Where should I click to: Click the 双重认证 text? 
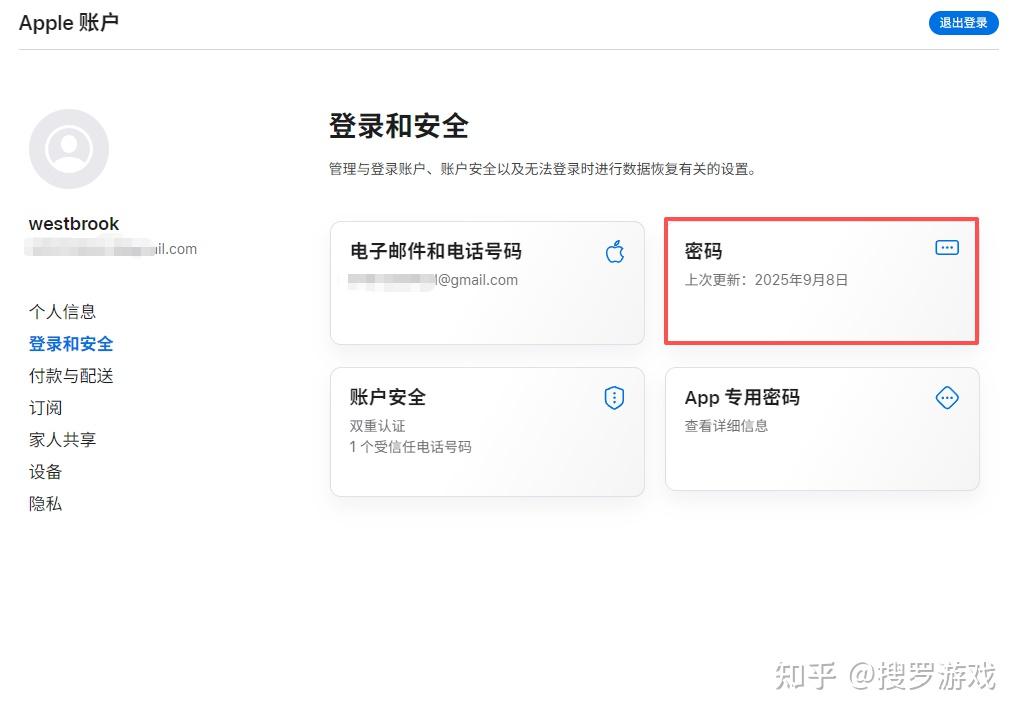[x=377, y=426]
